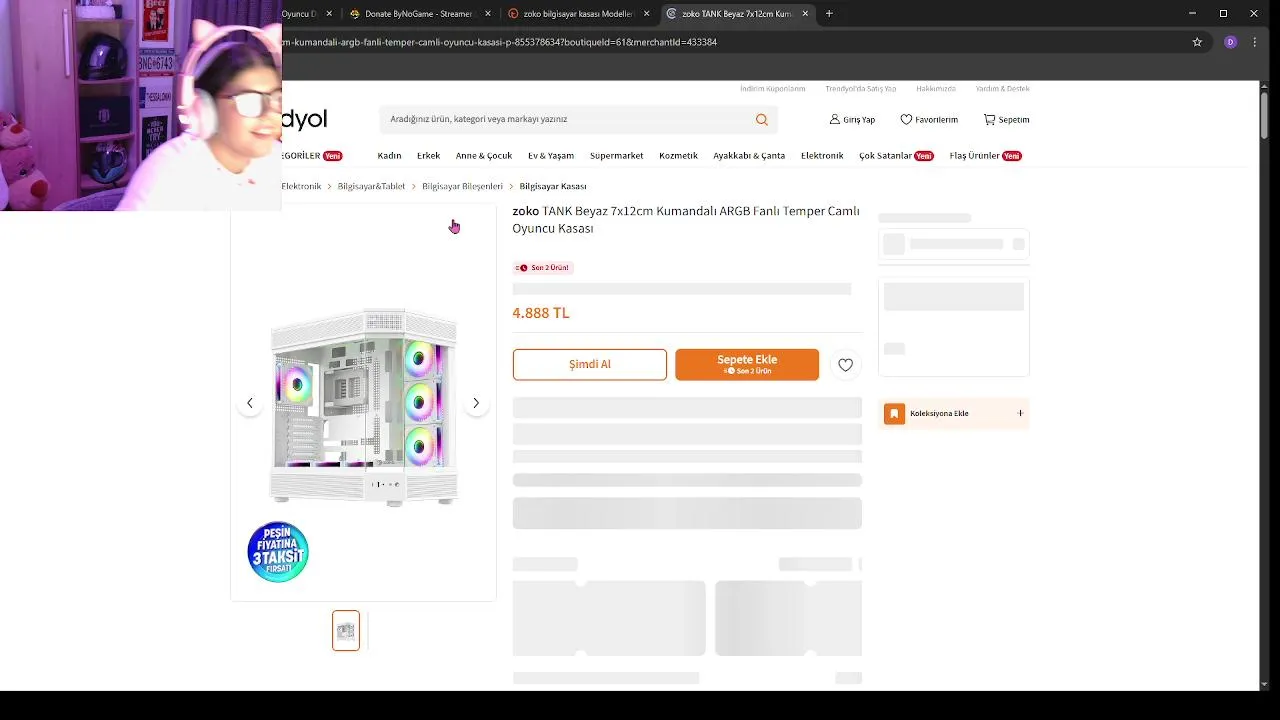Image resolution: width=1280 pixels, height=720 pixels.
Task: Show next product image
Action: (476, 403)
